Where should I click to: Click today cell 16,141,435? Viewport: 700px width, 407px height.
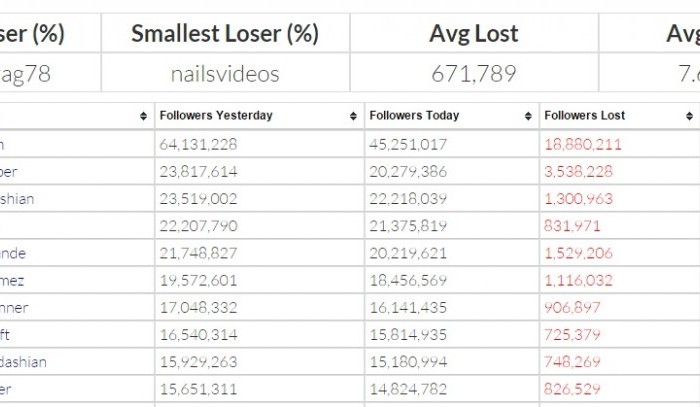tap(408, 308)
